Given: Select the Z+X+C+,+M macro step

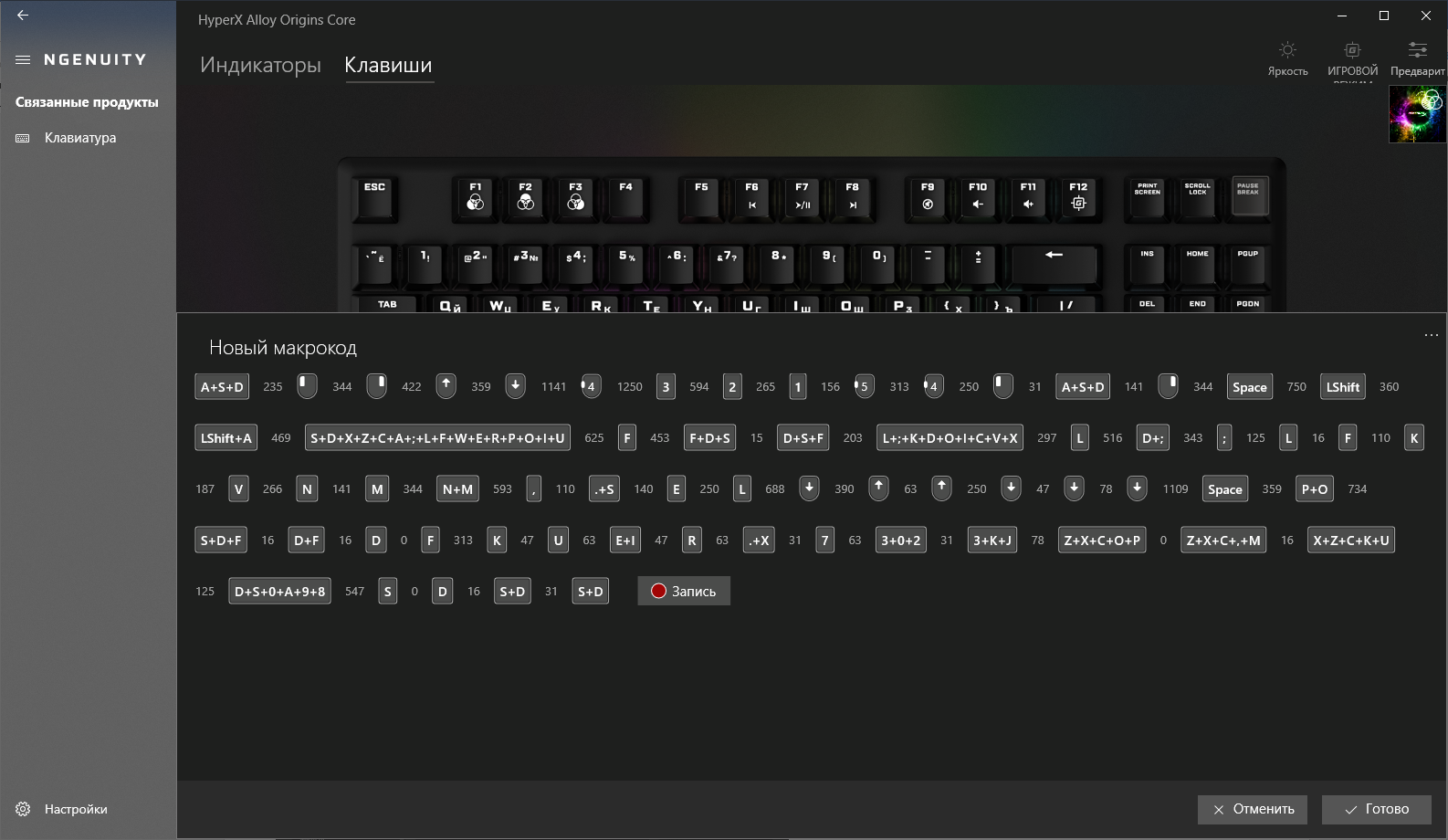Looking at the screenshot, I should 1223,540.
